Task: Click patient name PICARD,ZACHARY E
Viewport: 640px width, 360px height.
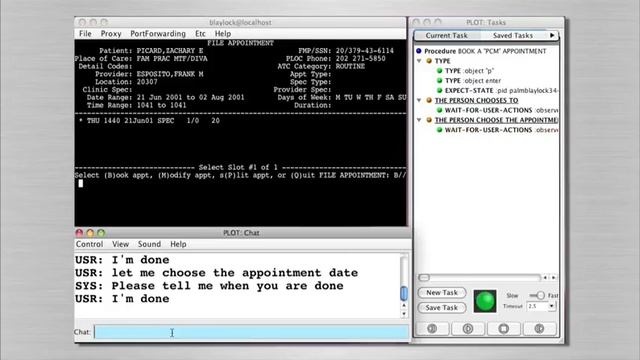Action: [170, 51]
